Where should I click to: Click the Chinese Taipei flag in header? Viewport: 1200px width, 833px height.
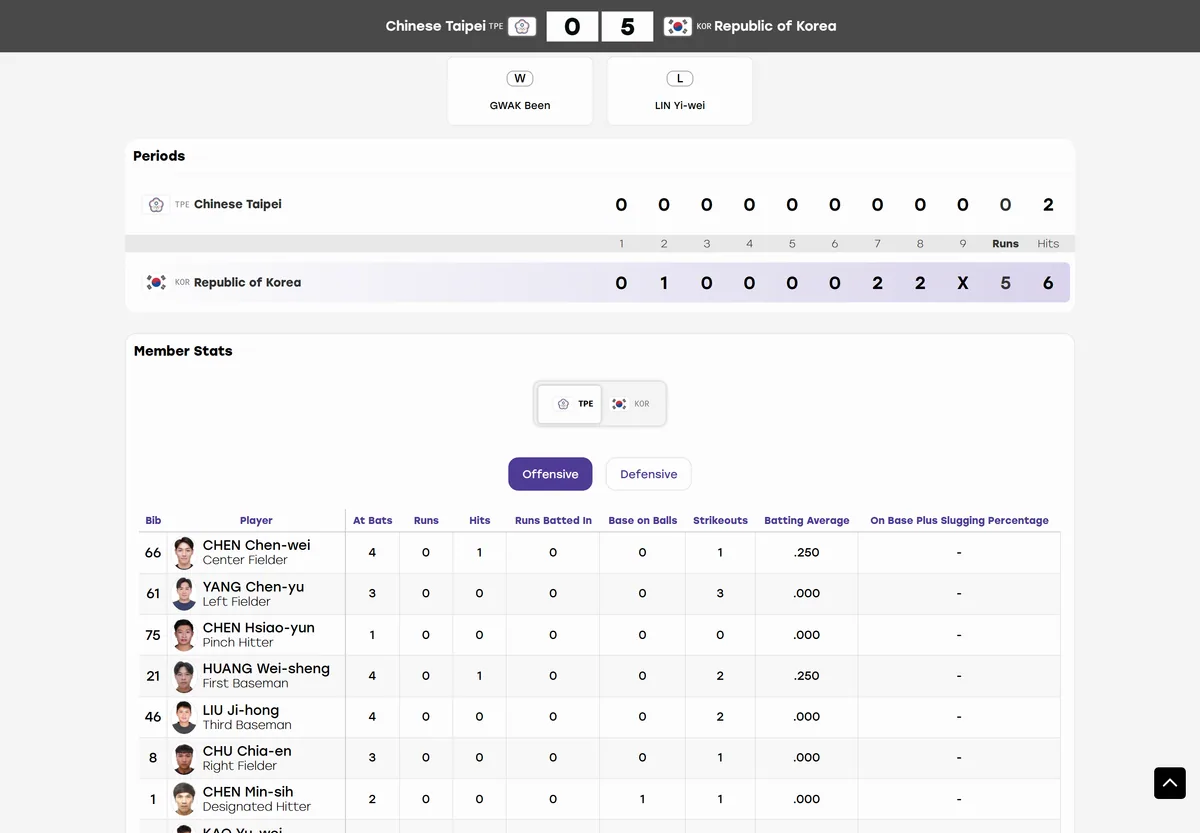(522, 26)
